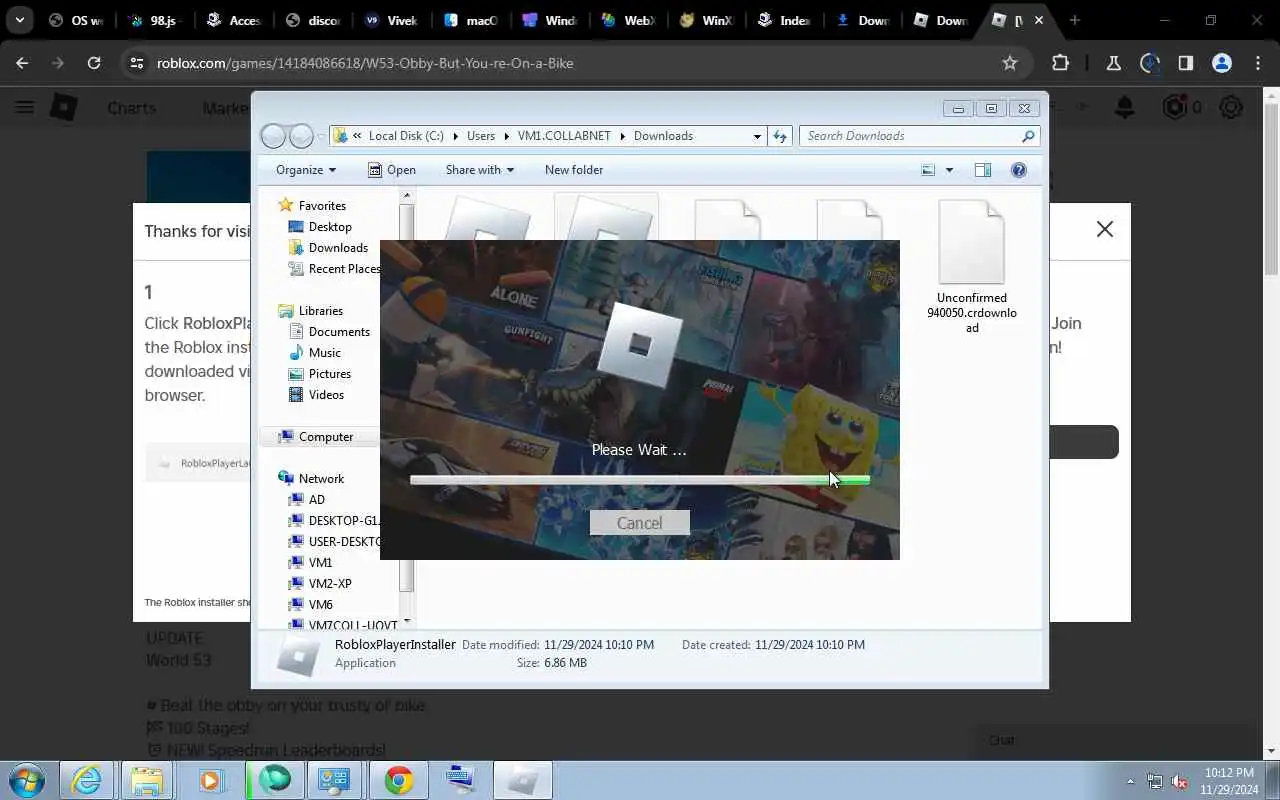Open Organize menu in Explorer
The image size is (1280, 800).
[x=306, y=170]
